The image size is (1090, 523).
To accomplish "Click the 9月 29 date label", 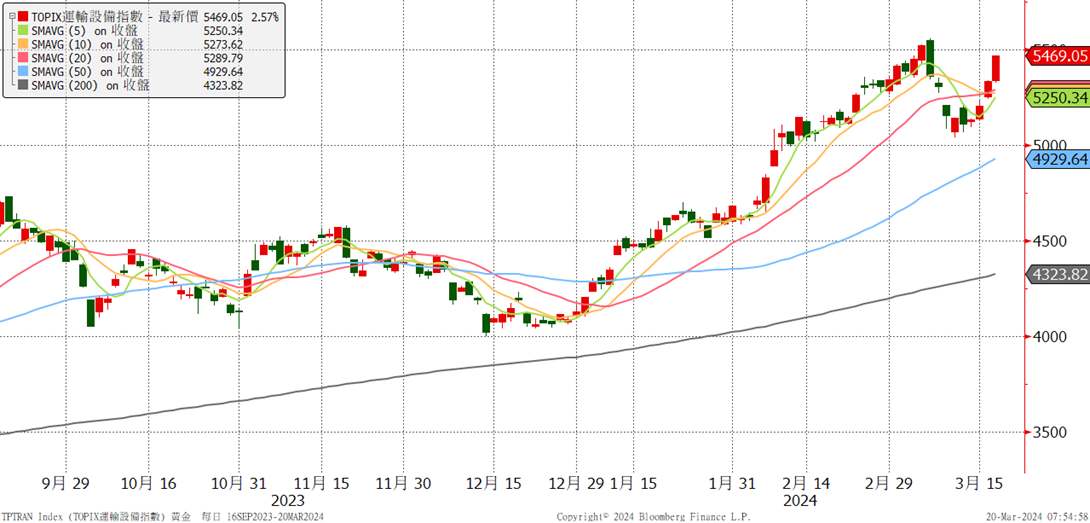I will click(x=64, y=483).
